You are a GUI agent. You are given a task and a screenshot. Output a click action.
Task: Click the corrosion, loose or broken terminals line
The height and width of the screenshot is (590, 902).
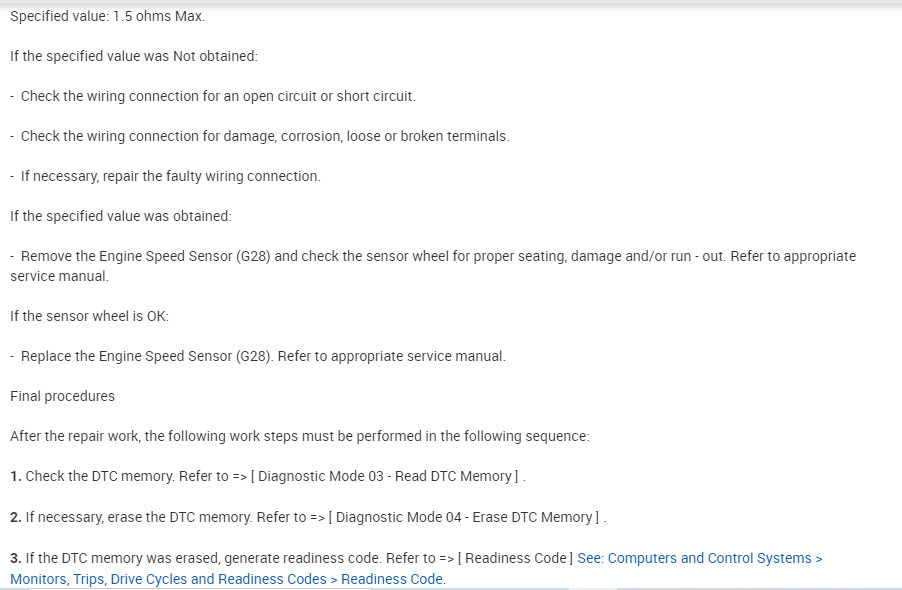(x=265, y=136)
